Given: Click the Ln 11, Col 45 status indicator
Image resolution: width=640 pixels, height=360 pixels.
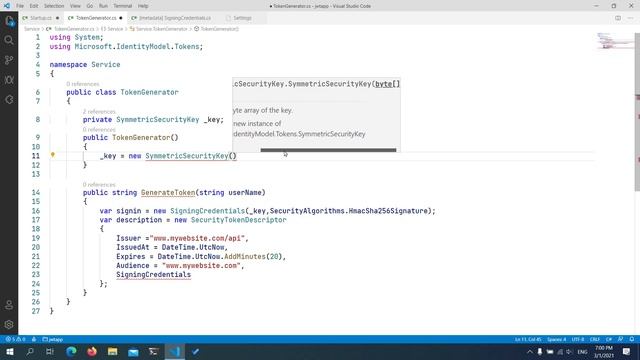Looking at the screenshot, I should [528, 339].
